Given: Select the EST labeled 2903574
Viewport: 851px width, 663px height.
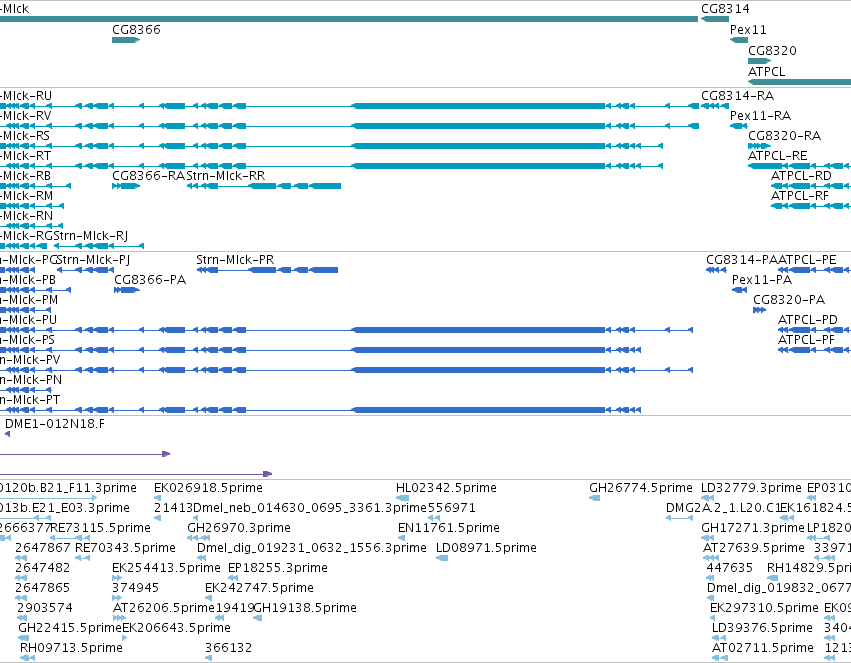Looking at the screenshot, I should (45, 608).
